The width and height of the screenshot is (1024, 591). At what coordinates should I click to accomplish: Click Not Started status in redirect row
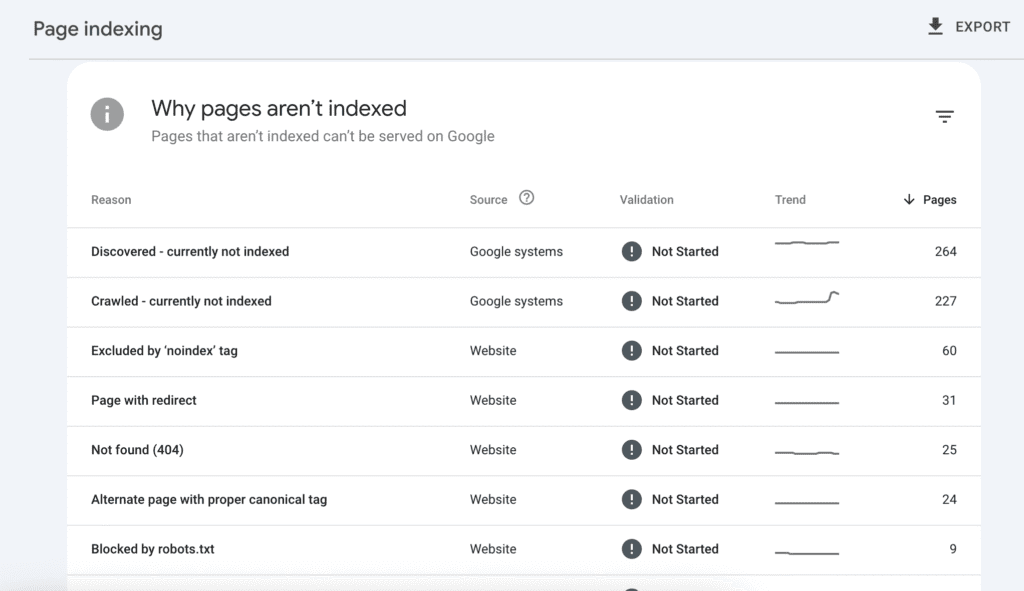pos(684,400)
